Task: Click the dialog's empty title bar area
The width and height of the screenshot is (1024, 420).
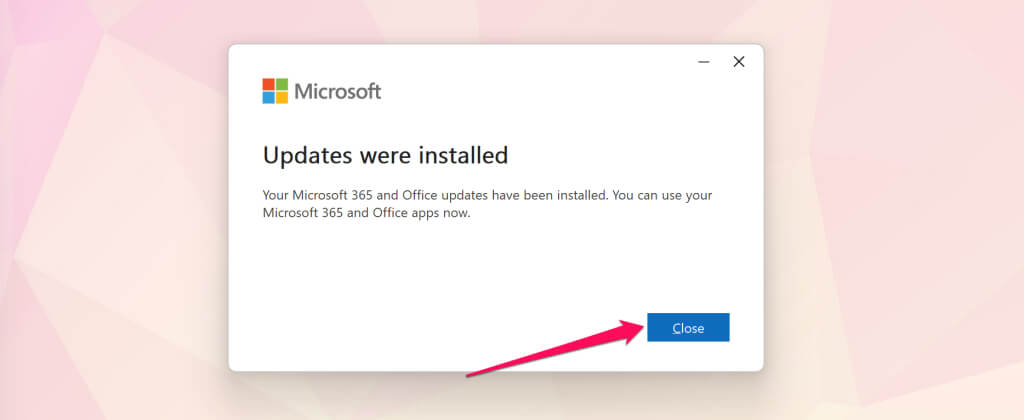Action: tap(480, 60)
